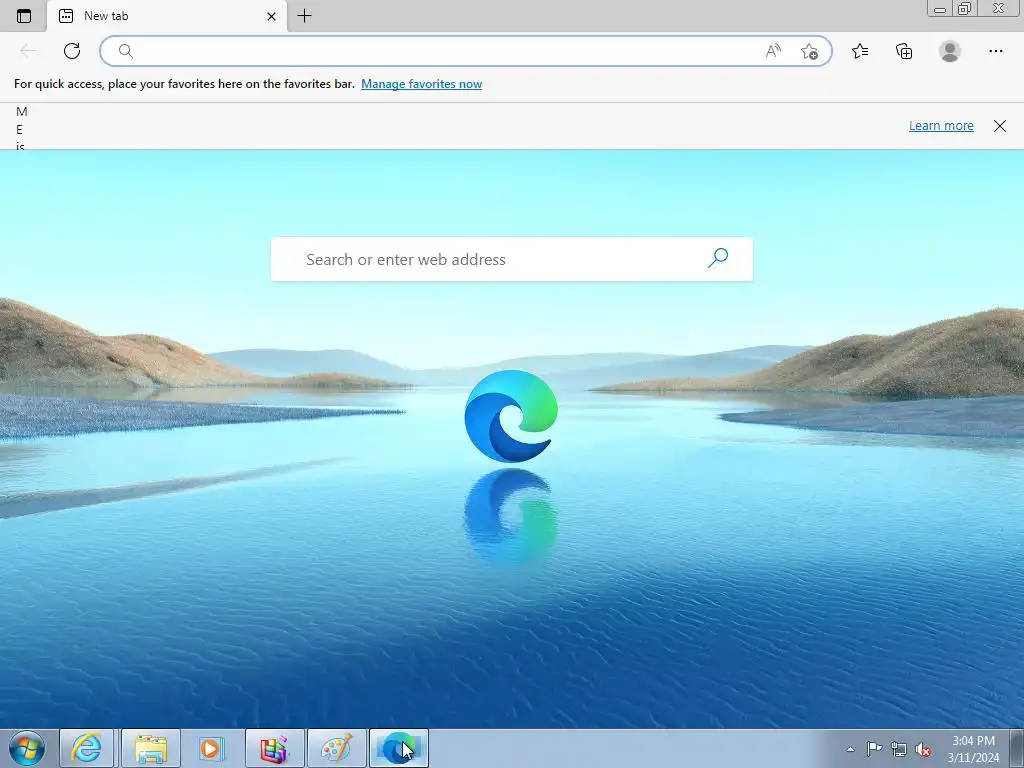This screenshot has width=1024, height=768.
Task: Open a new tab with plus button
Action: coord(304,16)
